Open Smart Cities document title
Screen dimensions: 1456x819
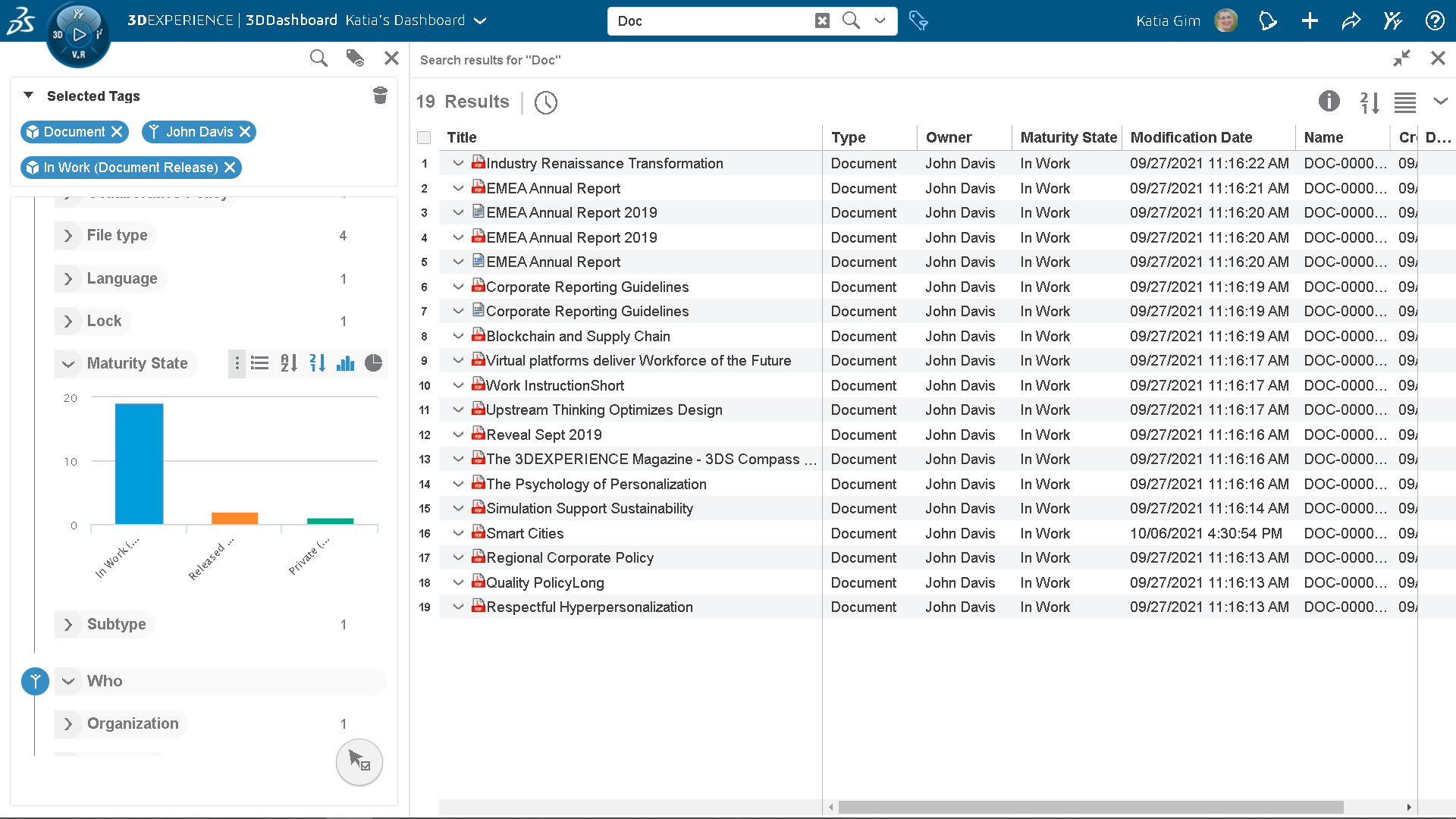(525, 533)
